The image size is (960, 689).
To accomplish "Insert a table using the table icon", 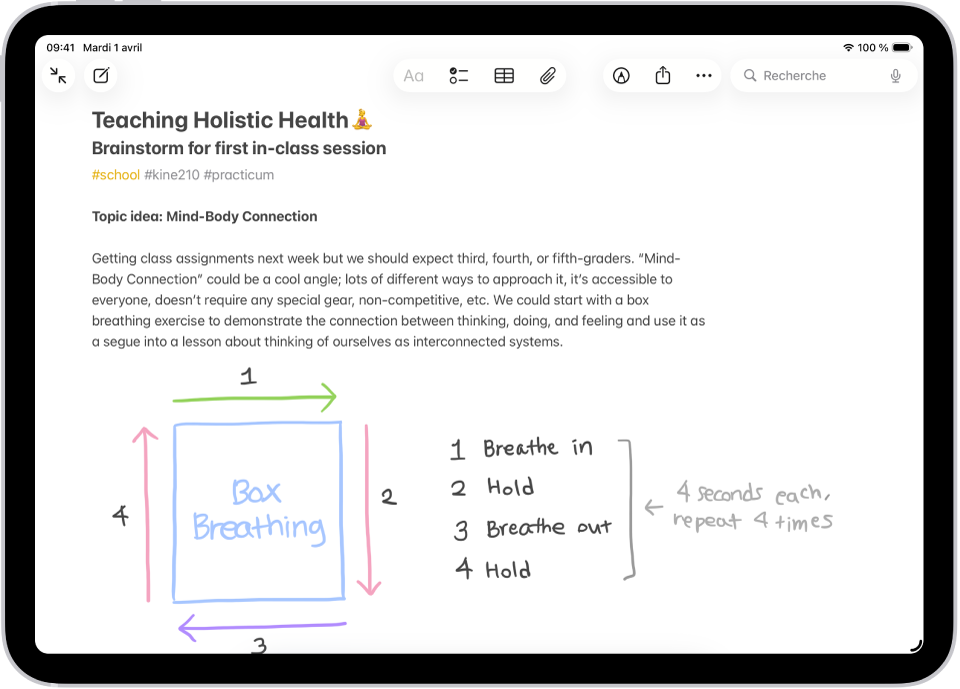I will (x=503, y=75).
